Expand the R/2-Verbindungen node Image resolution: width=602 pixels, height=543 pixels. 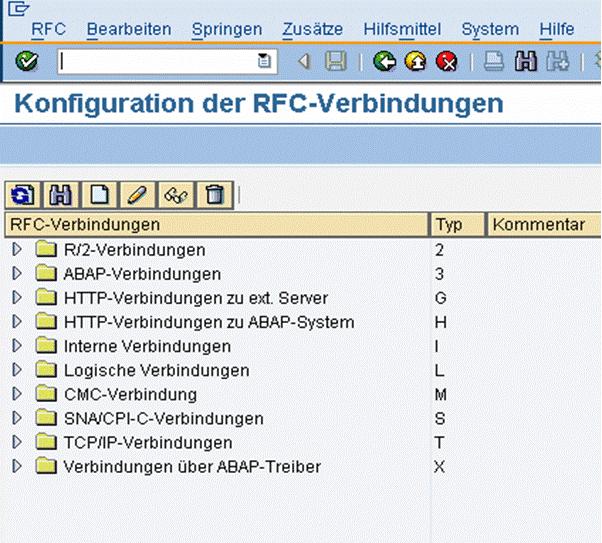[x=17, y=250]
